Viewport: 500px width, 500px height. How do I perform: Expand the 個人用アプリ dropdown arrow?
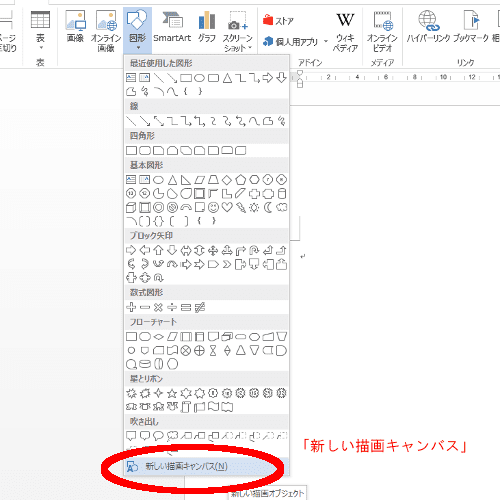(x=326, y=41)
